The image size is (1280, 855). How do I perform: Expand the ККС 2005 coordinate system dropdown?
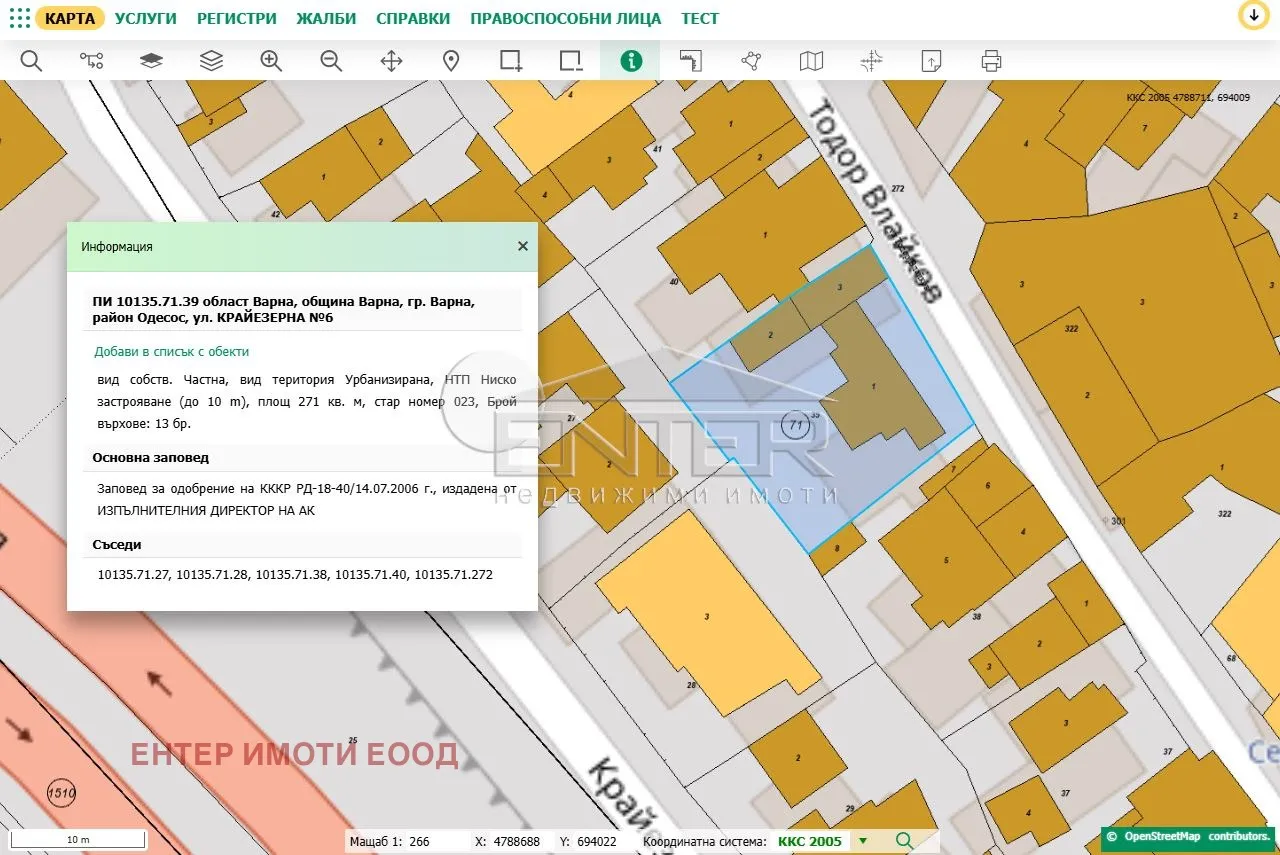pyautogui.click(x=863, y=841)
